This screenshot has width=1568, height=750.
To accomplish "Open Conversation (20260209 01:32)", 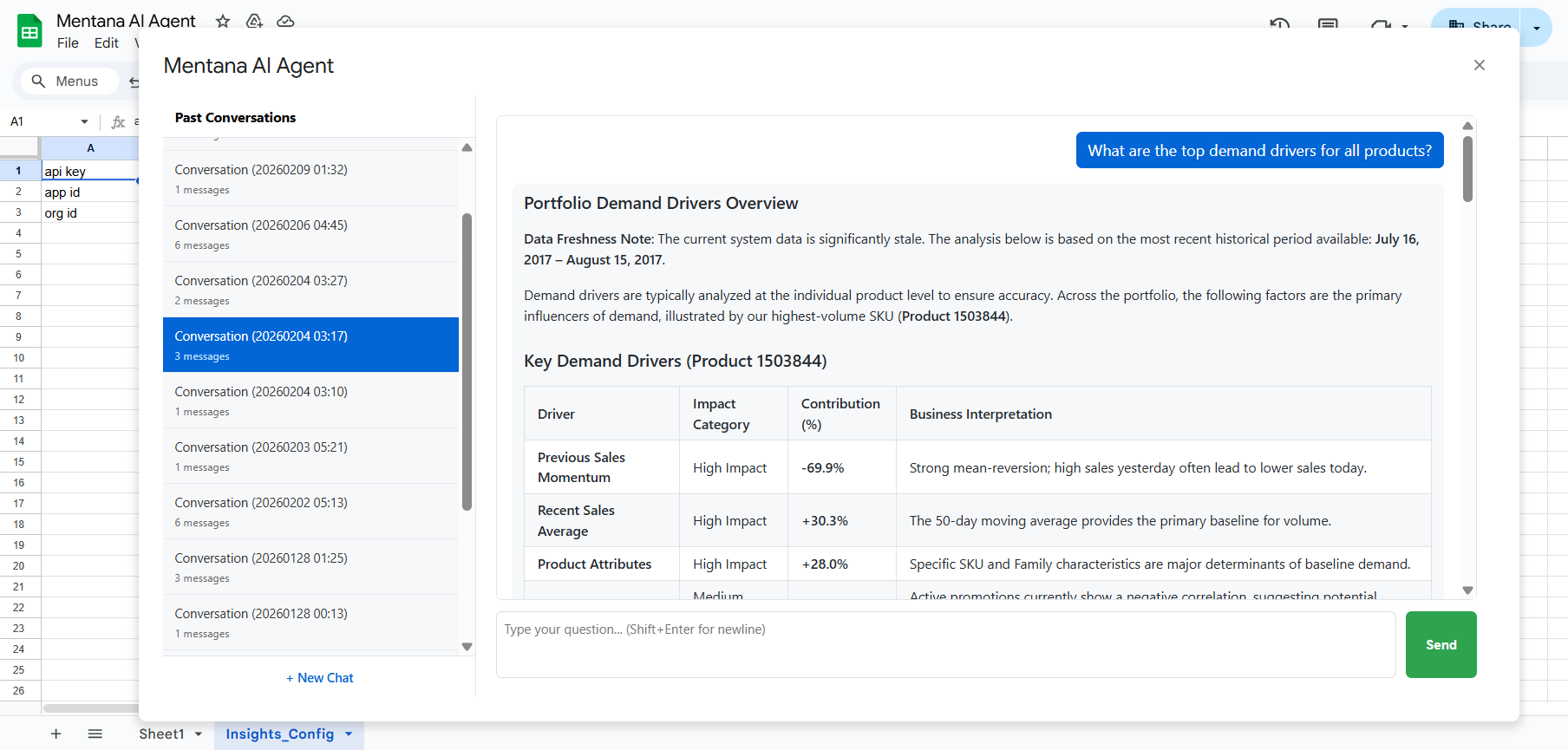I will tap(310, 179).
